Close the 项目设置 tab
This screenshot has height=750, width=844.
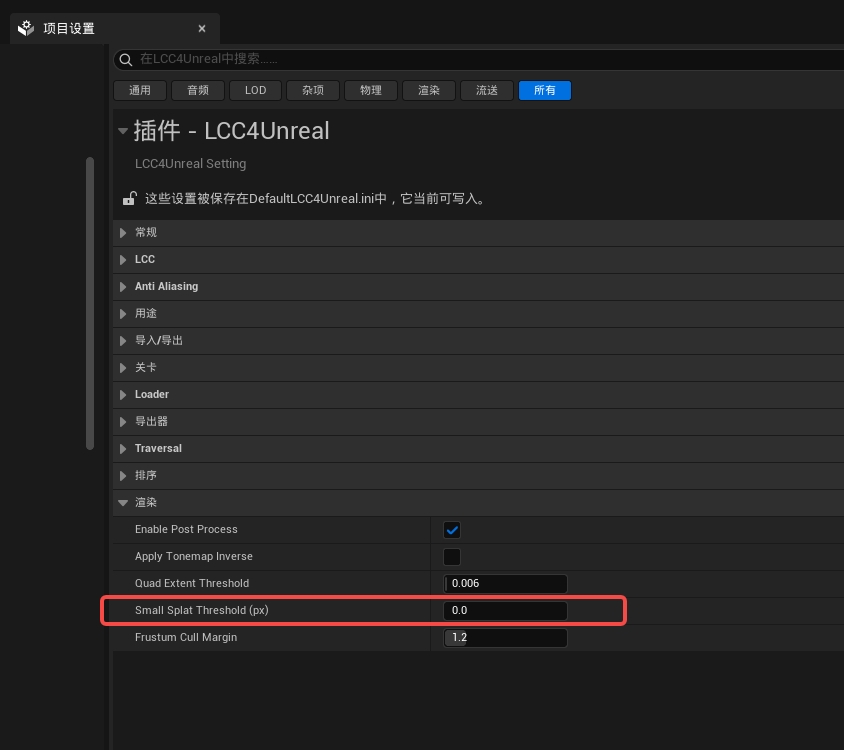[202, 29]
